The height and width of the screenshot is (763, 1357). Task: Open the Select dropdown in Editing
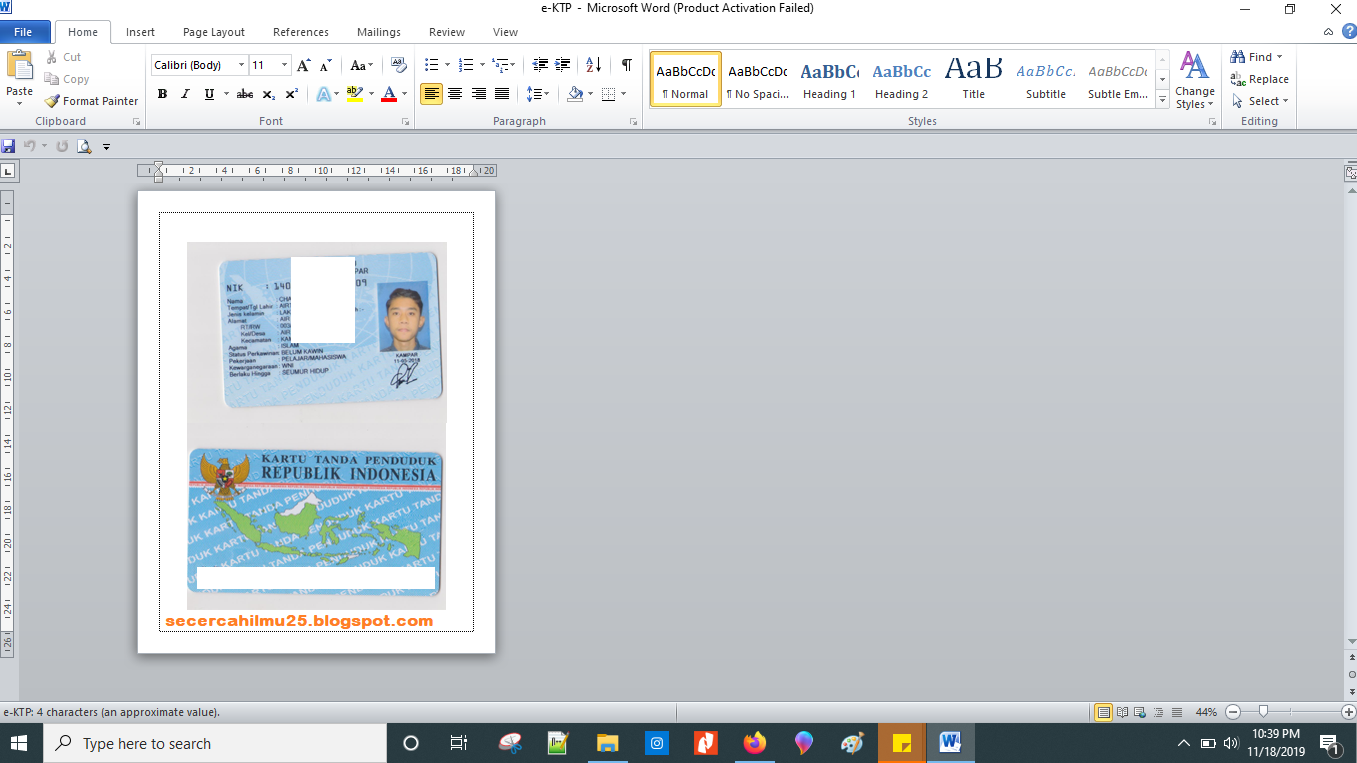(x=1260, y=101)
